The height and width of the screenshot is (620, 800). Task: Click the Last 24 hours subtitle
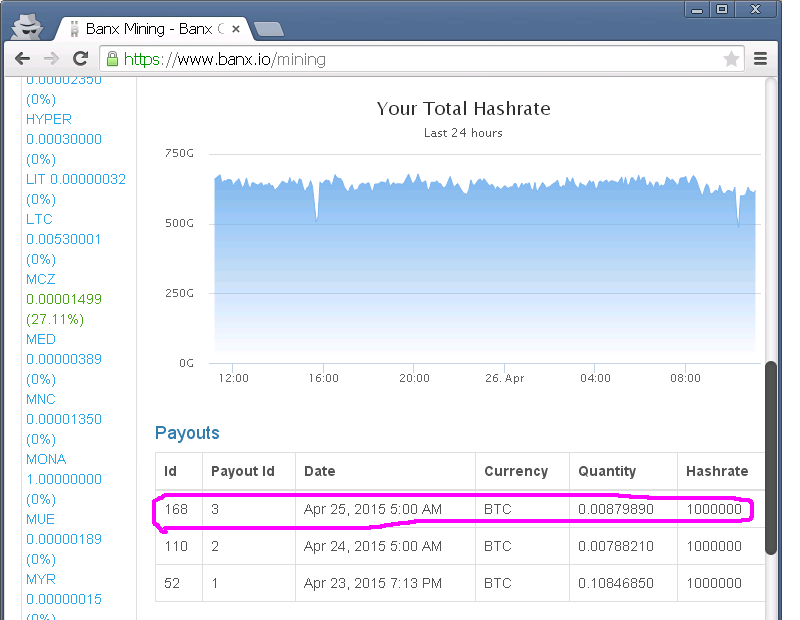(463, 133)
